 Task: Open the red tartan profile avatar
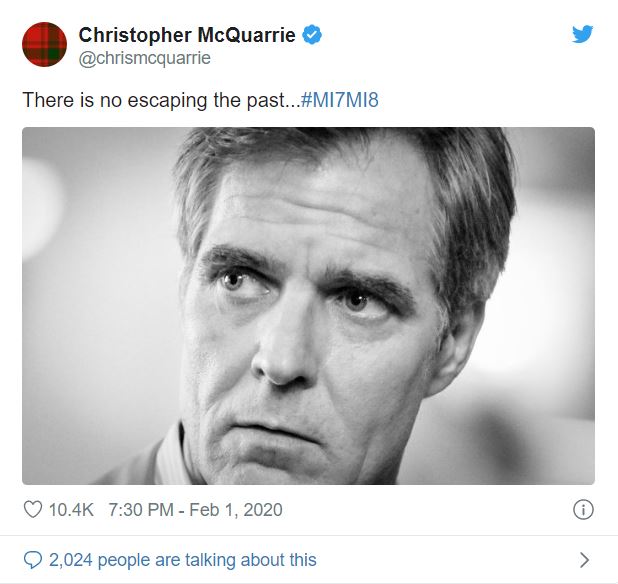44,44
